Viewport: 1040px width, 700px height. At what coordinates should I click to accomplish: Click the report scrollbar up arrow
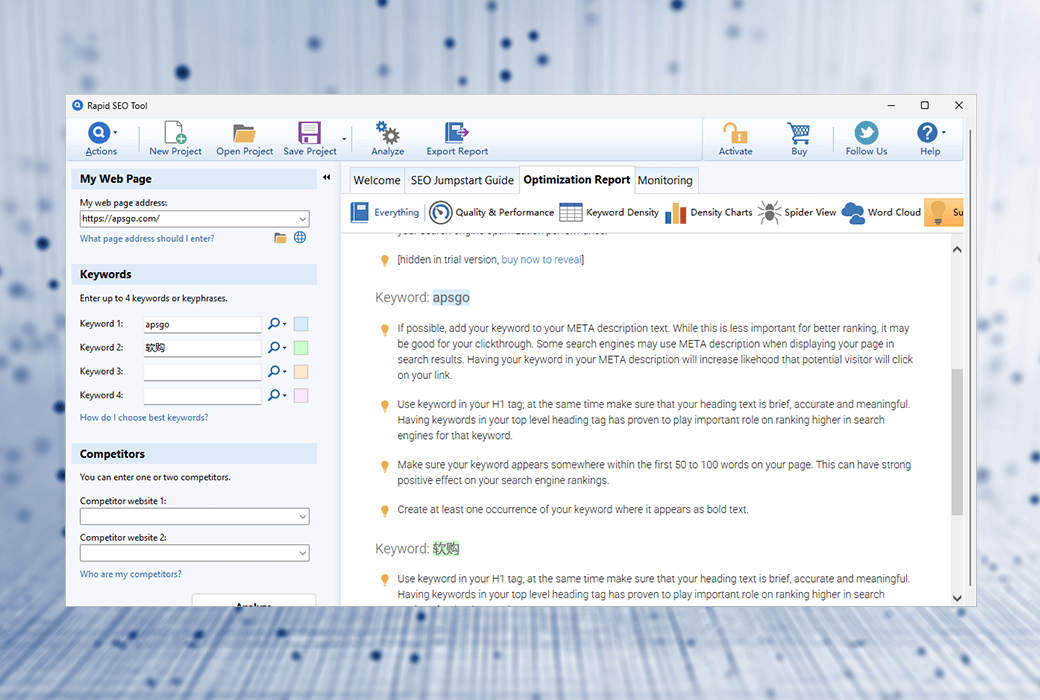click(957, 249)
